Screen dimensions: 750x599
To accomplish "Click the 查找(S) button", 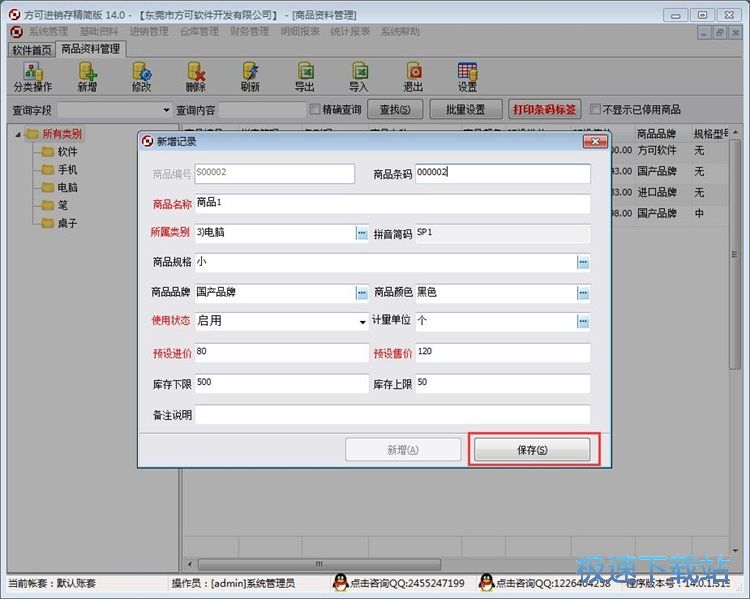I will click(x=395, y=110).
